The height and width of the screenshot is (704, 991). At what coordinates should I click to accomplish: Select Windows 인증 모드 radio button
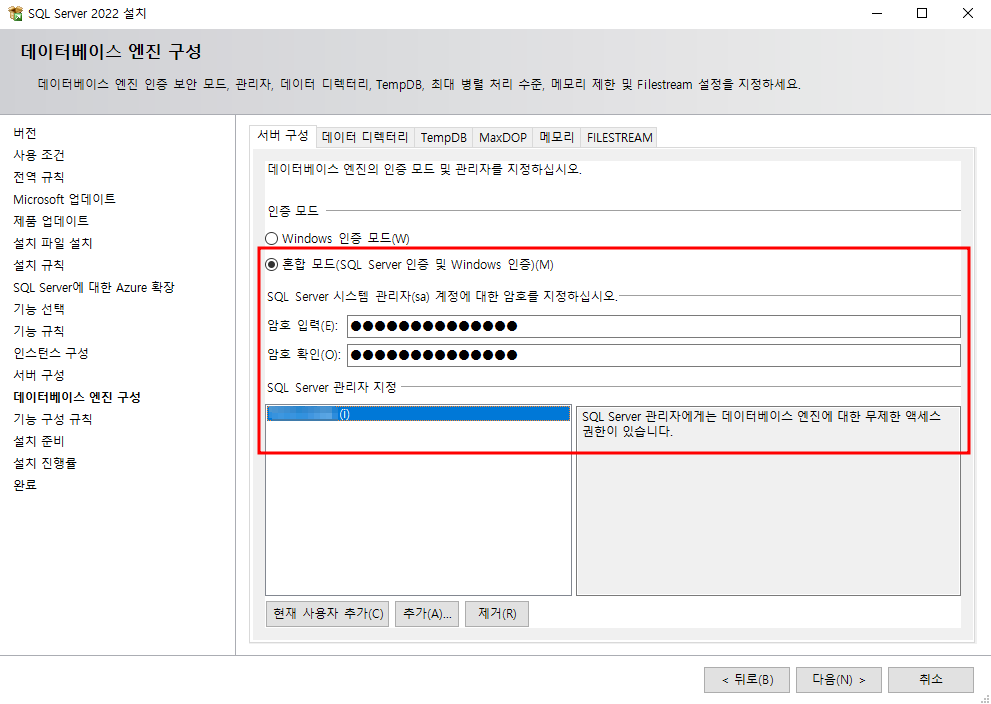[x=271, y=239]
